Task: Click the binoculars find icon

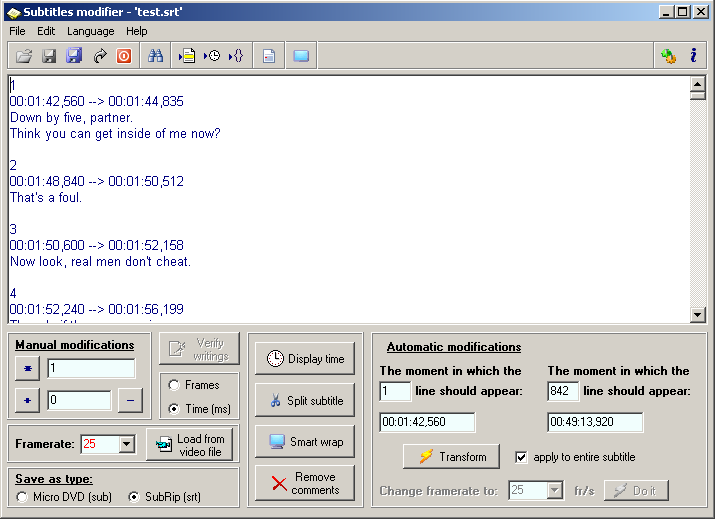Action: 155,56
